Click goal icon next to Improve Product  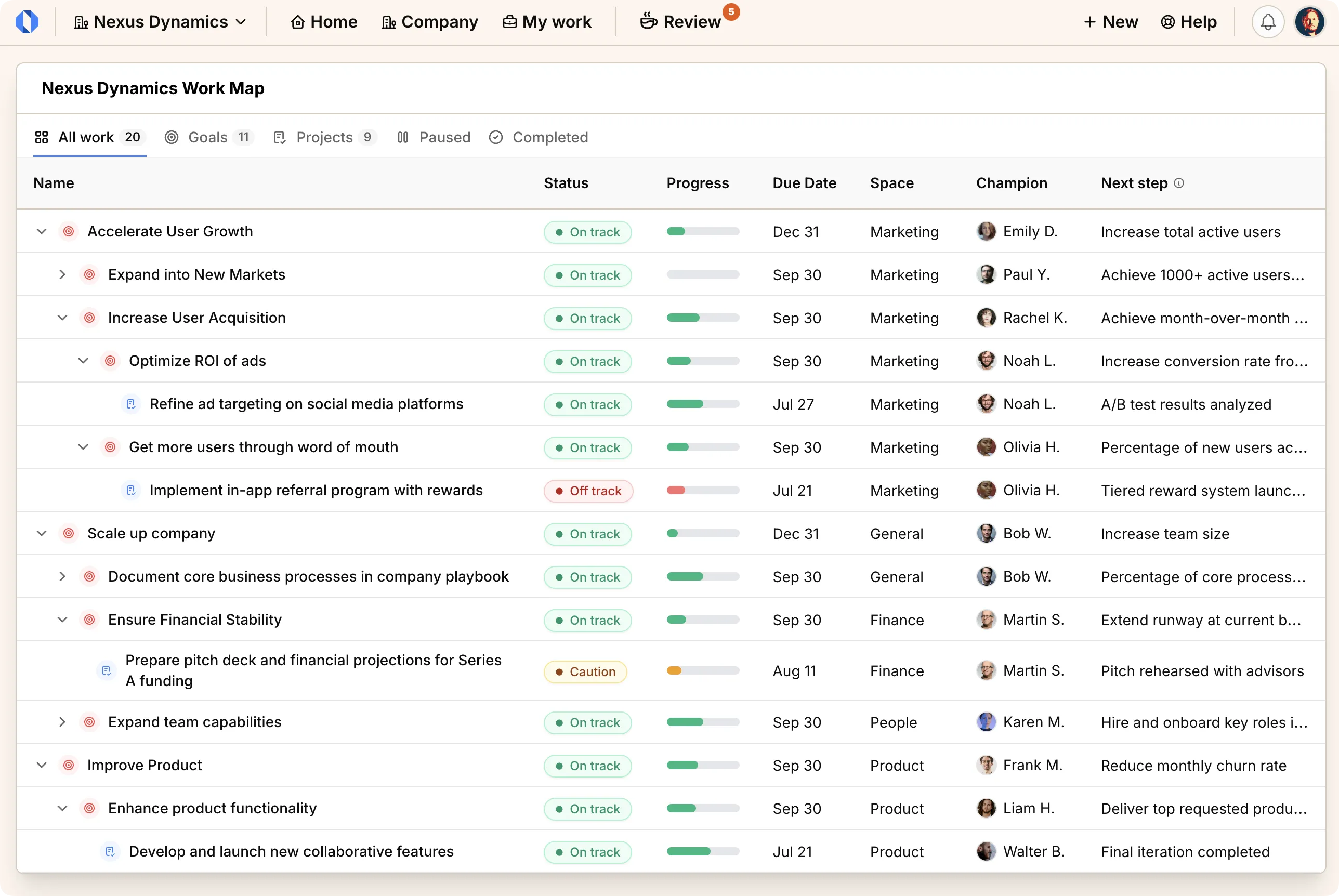(x=69, y=765)
